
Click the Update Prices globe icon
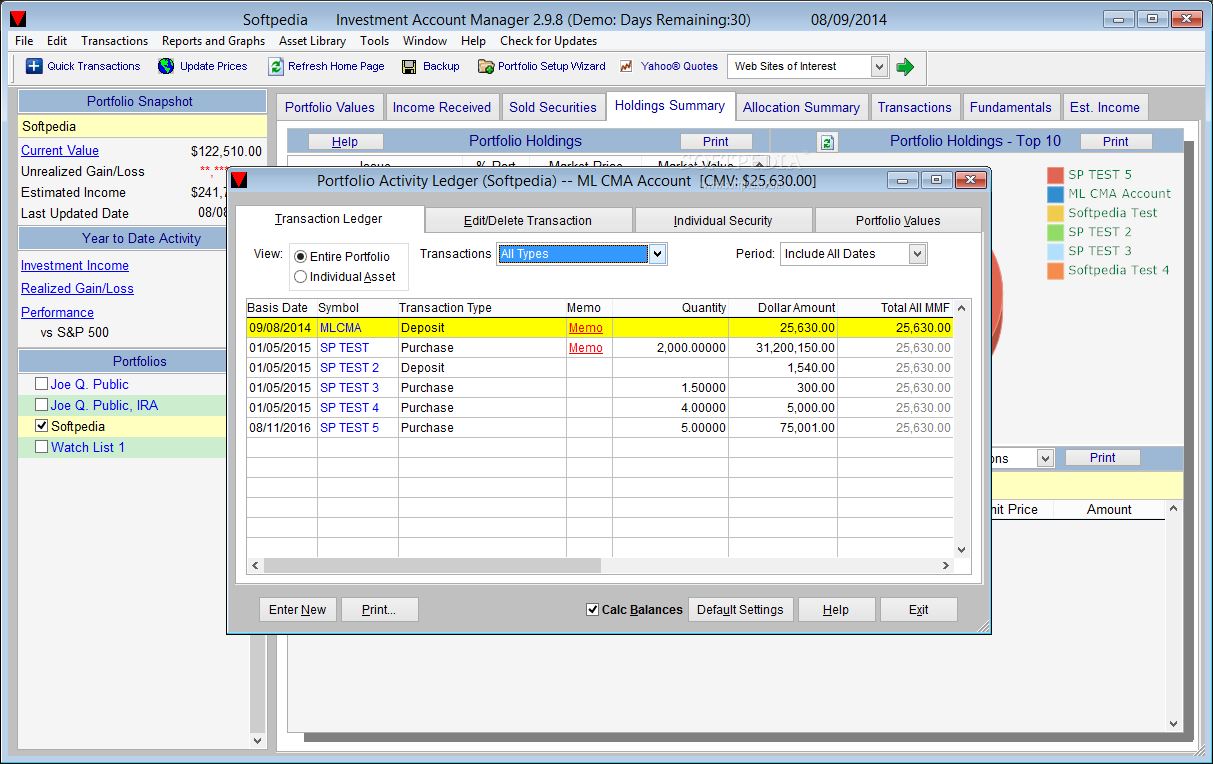pyautogui.click(x=166, y=66)
